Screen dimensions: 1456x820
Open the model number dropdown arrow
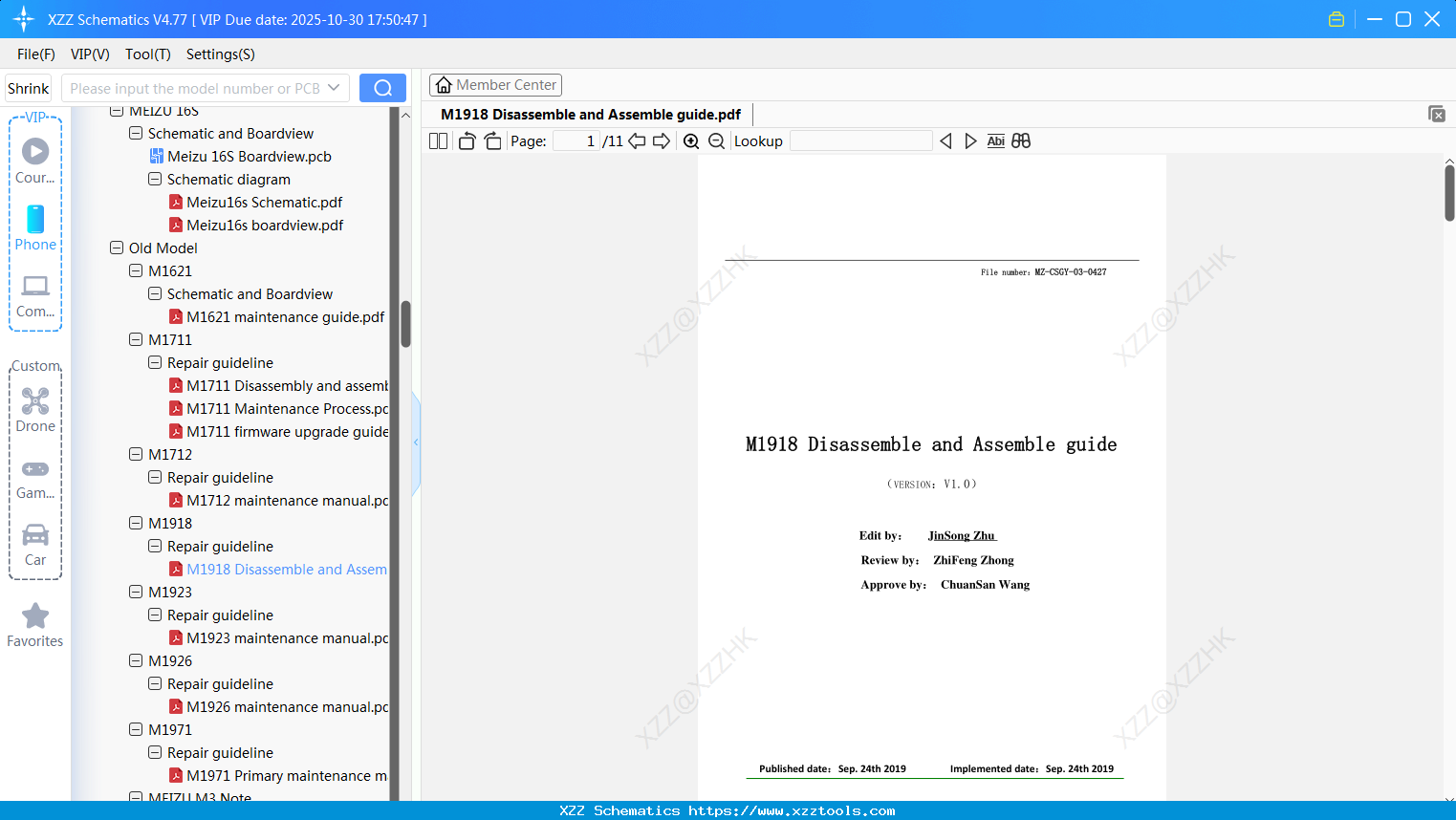tap(334, 88)
